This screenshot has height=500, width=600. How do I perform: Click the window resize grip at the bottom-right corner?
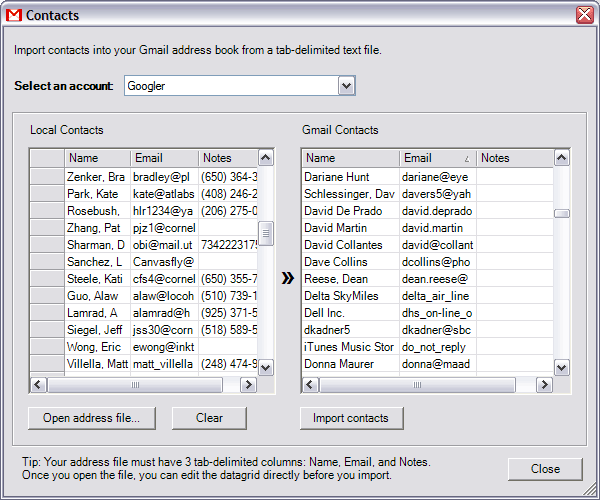[590, 490]
